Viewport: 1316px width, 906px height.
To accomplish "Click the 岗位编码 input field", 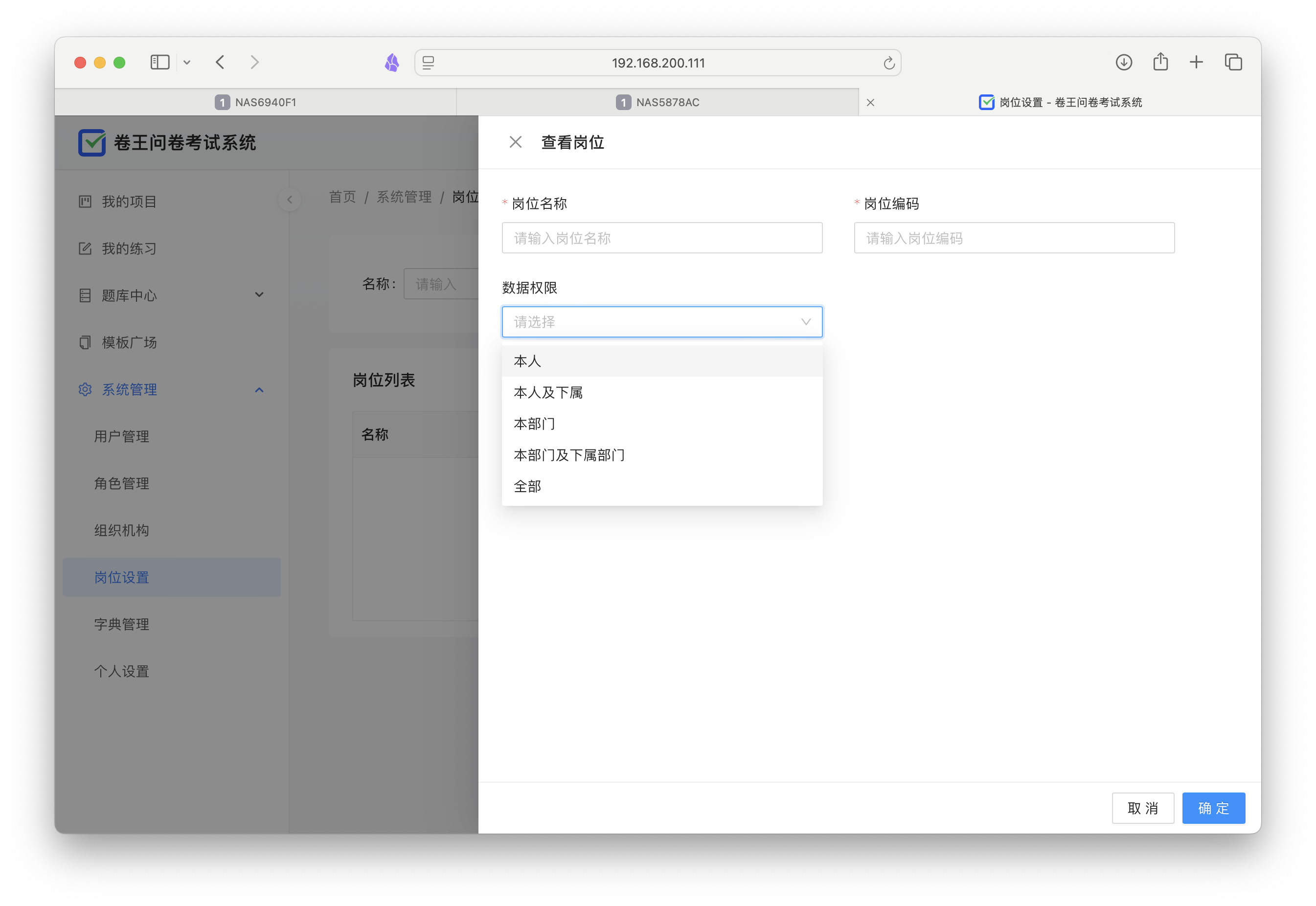I will tap(1014, 238).
